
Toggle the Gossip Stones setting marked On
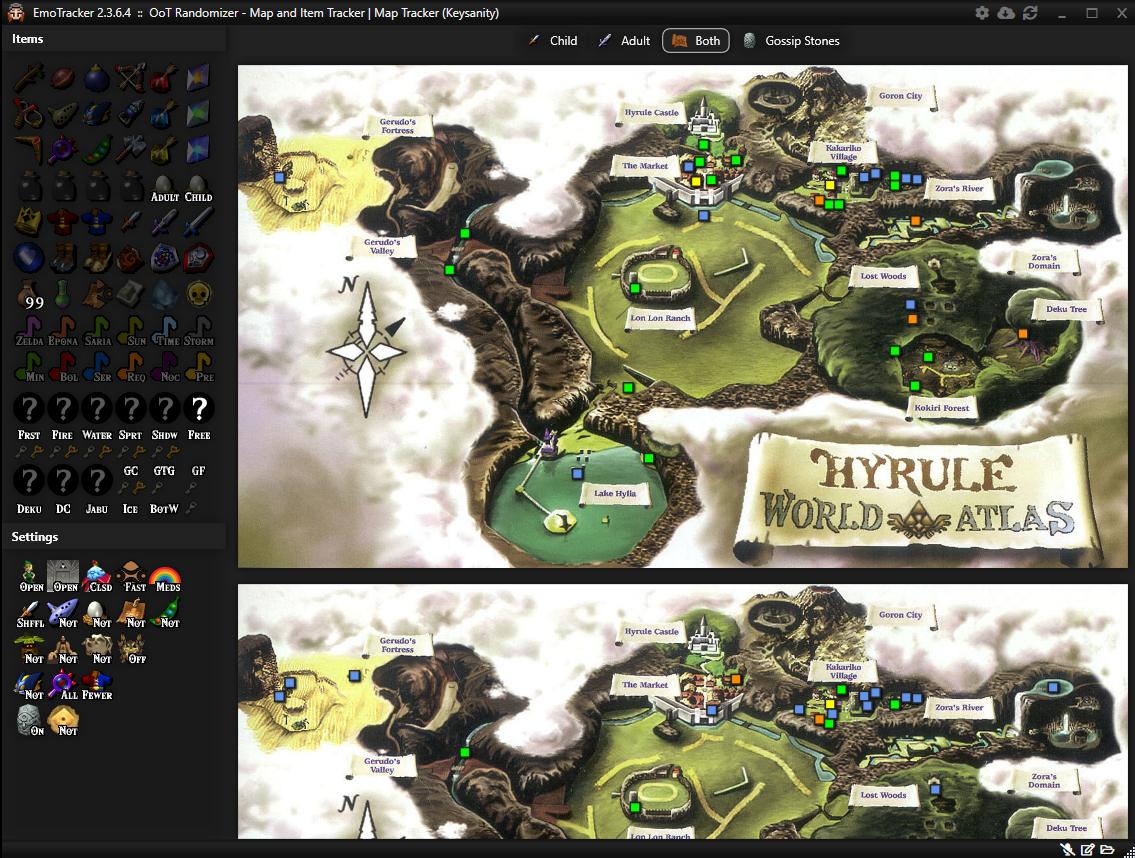tap(31, 720)
